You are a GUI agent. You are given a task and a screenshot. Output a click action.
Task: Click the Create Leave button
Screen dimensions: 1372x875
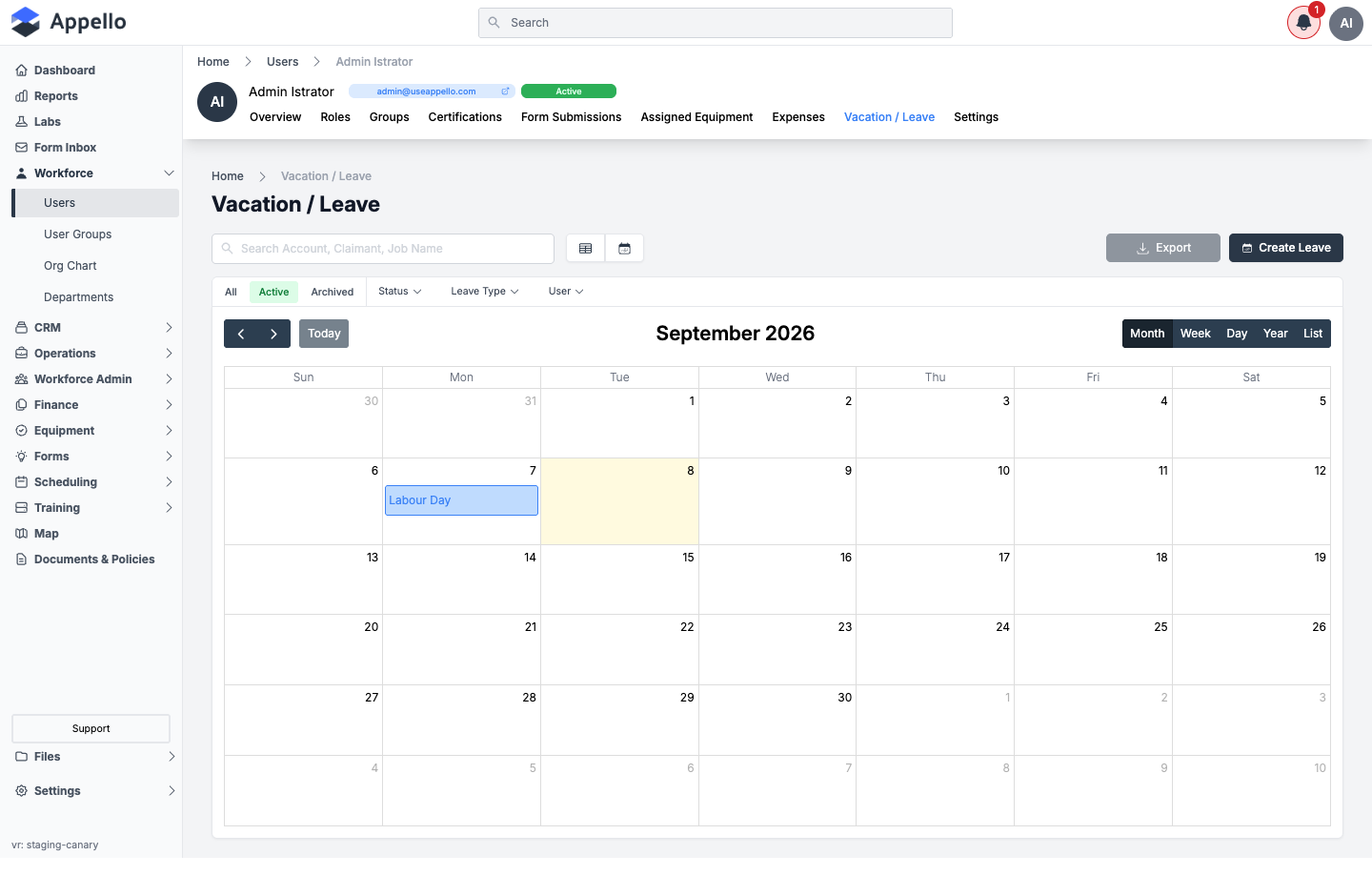[x=1286, y=248]
